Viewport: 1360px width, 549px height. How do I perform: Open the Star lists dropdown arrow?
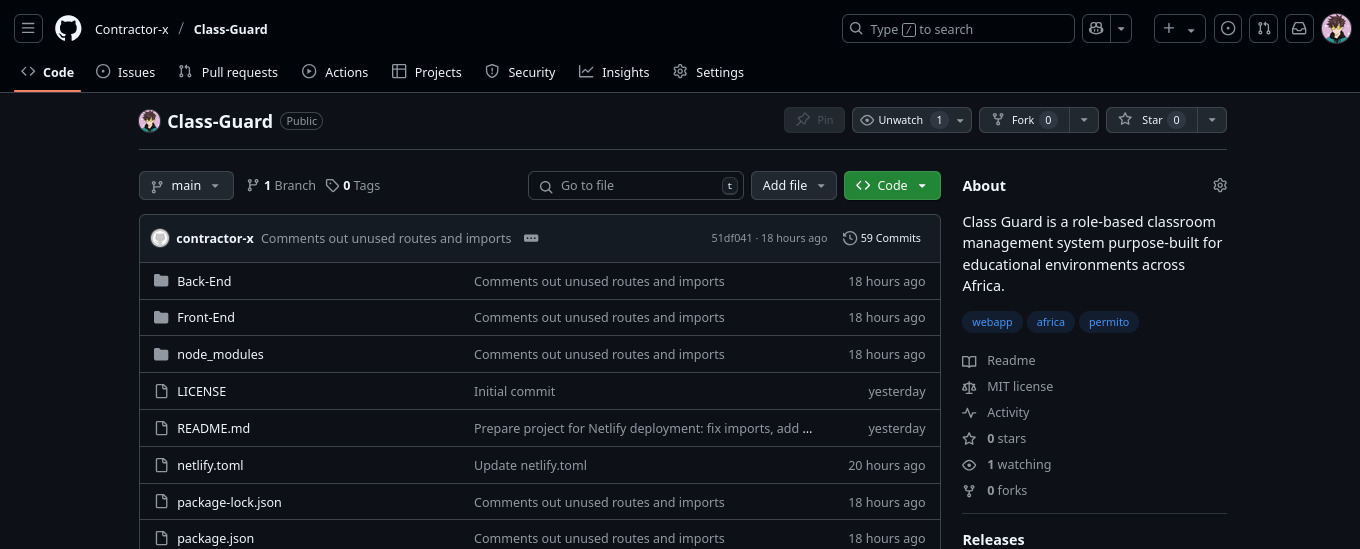[1212, 120]
